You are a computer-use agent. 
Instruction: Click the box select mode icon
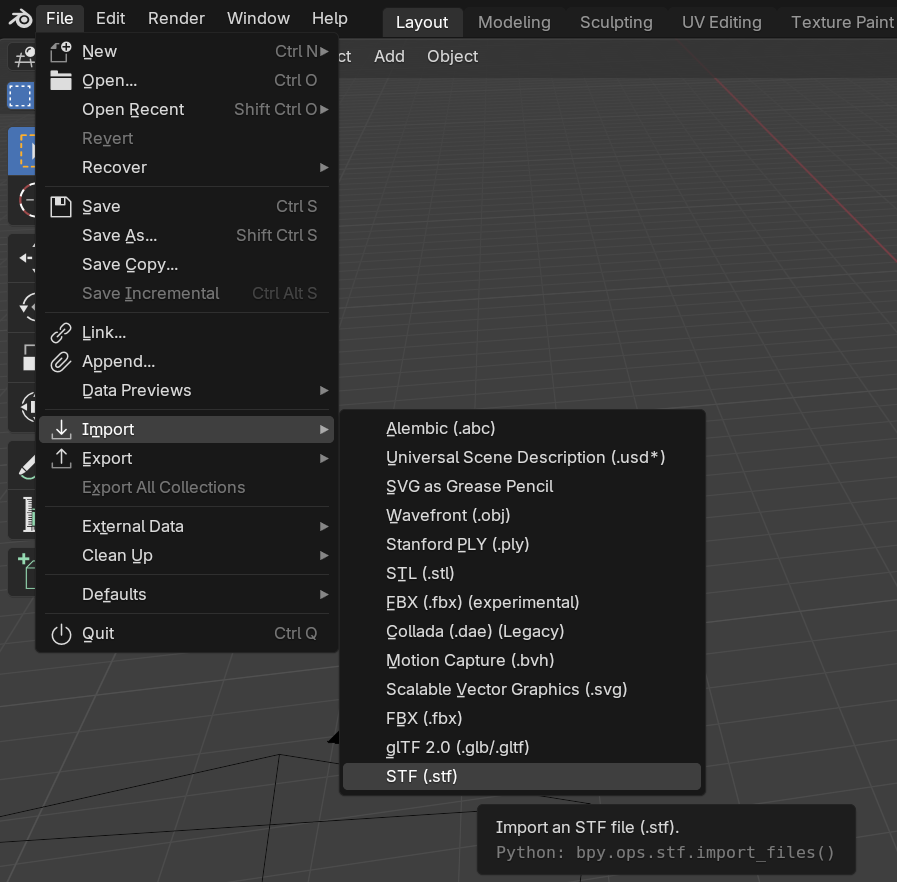(21, 96)
